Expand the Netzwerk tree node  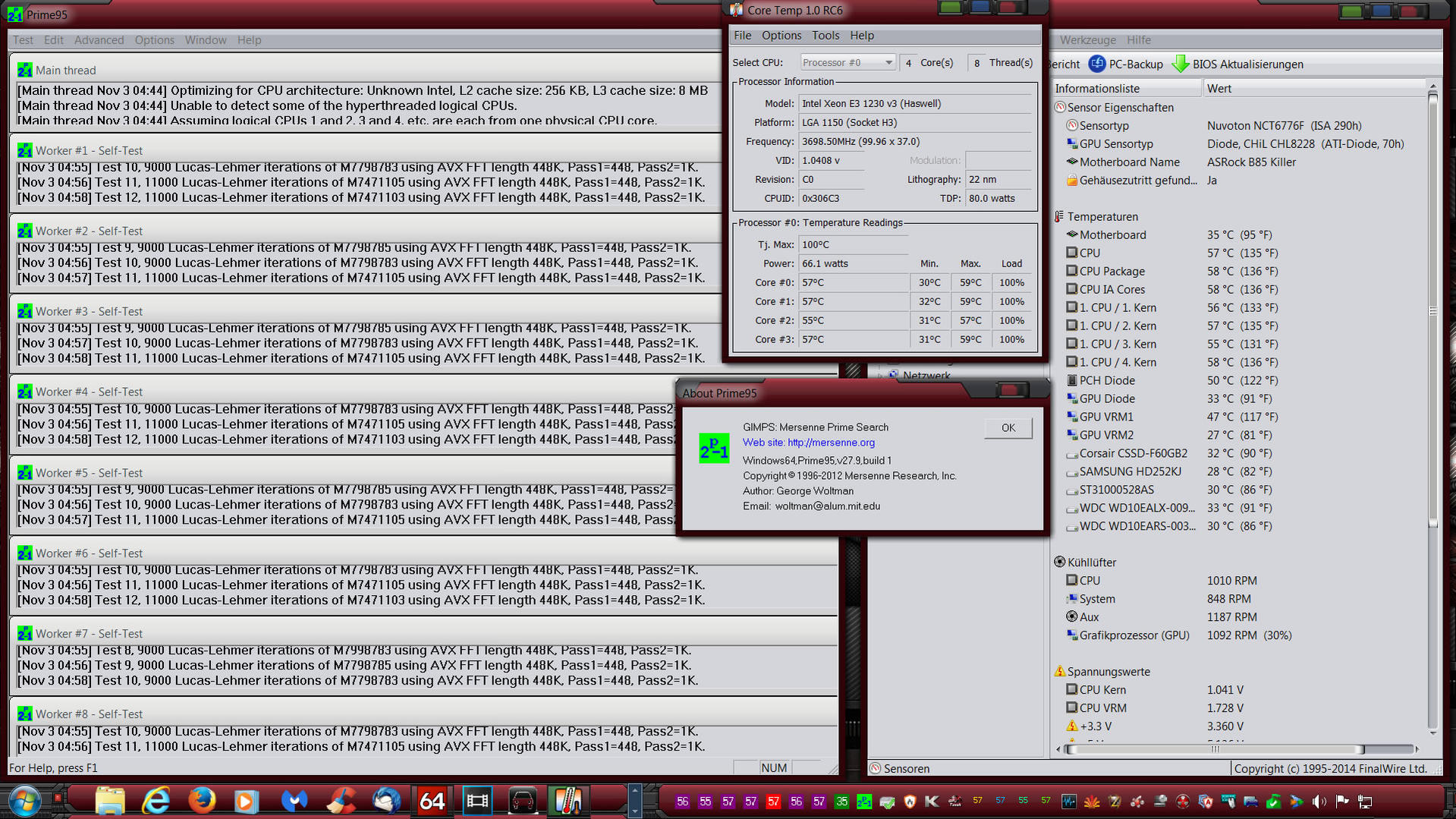tap(880, 376)
